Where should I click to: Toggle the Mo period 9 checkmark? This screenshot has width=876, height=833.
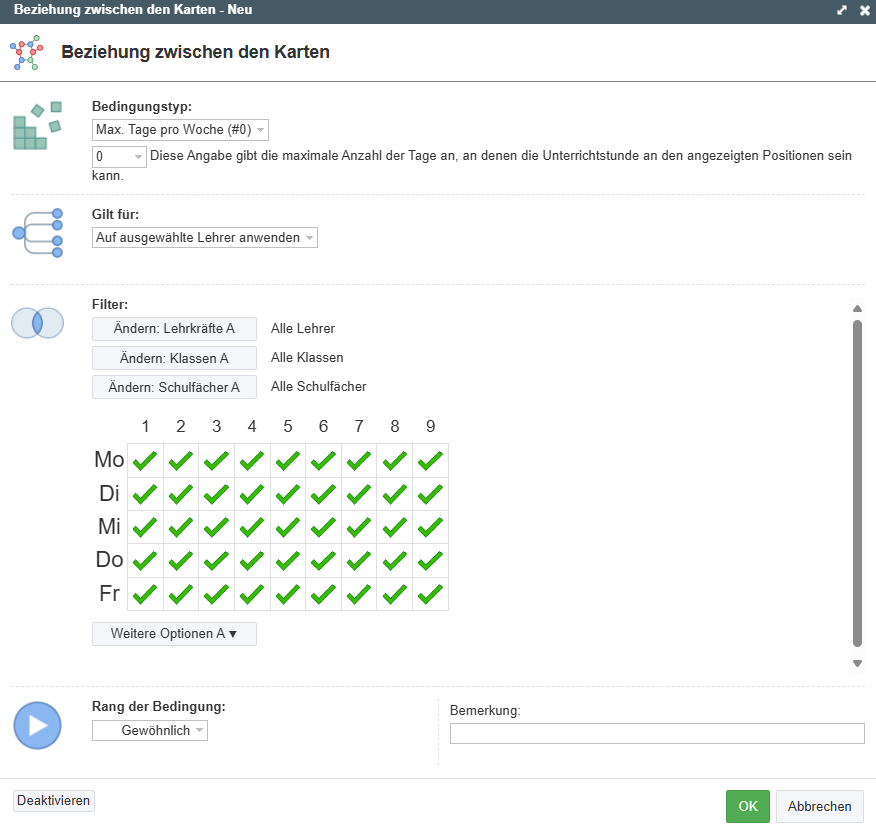(430, 461)
